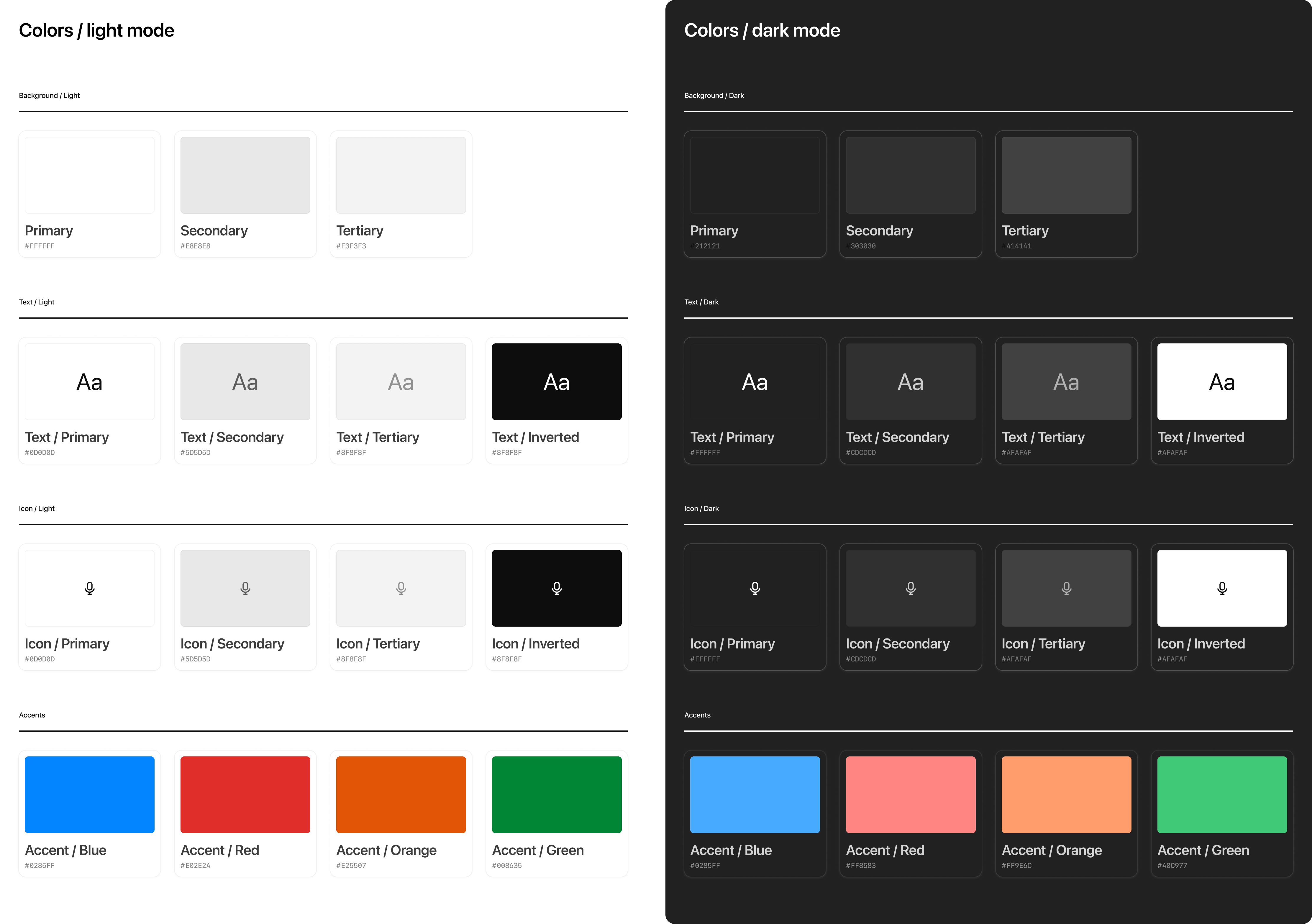Click the Colors / light mode heading
Viewport: 1312px width, 924px height.
click(96, 30)
